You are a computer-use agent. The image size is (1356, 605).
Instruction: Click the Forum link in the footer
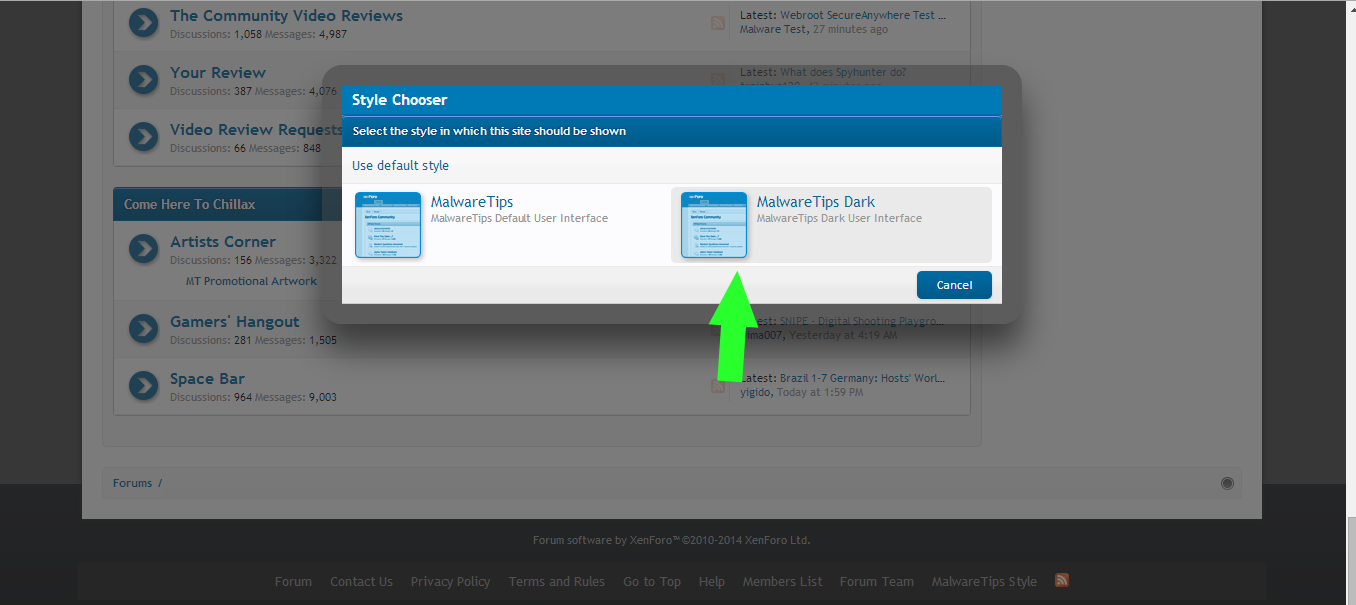click(293, 581)
